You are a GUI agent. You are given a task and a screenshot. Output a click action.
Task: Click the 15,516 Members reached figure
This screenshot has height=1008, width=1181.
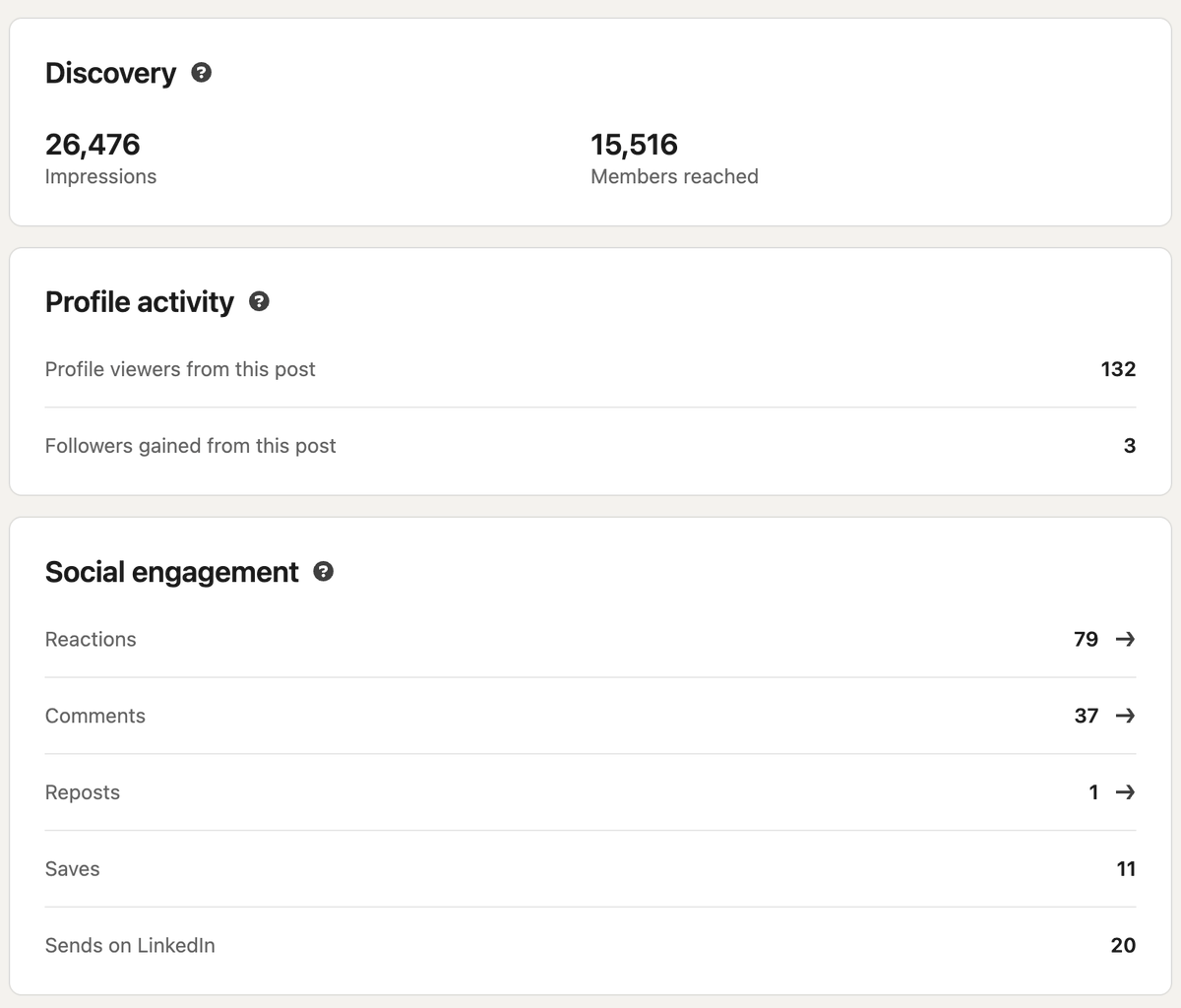click(x=634, y=145)
